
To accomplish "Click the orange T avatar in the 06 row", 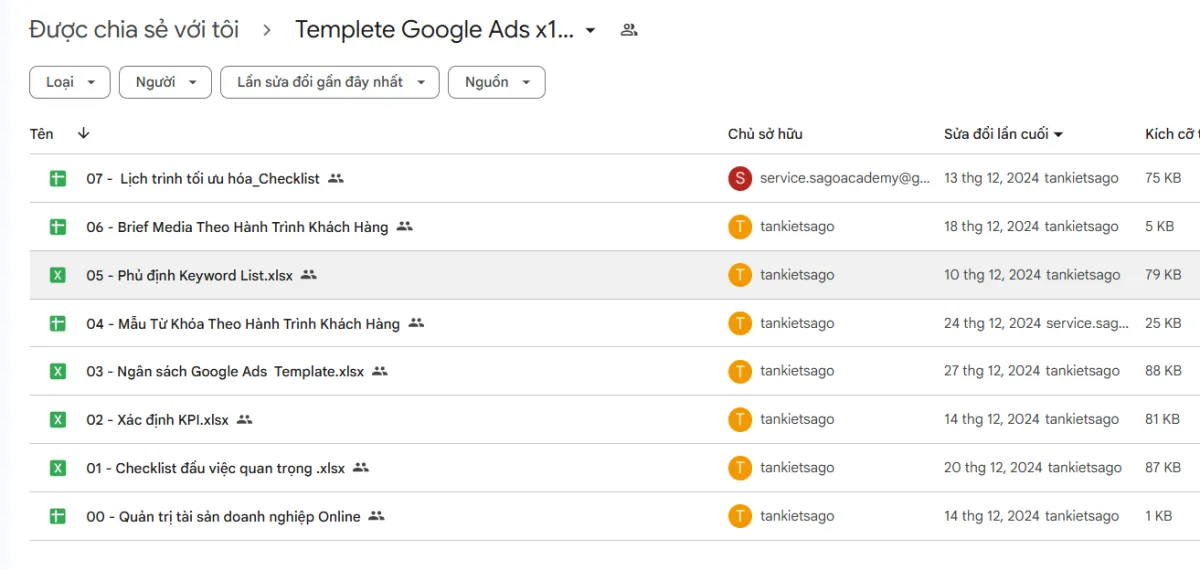I will [739, 227].
